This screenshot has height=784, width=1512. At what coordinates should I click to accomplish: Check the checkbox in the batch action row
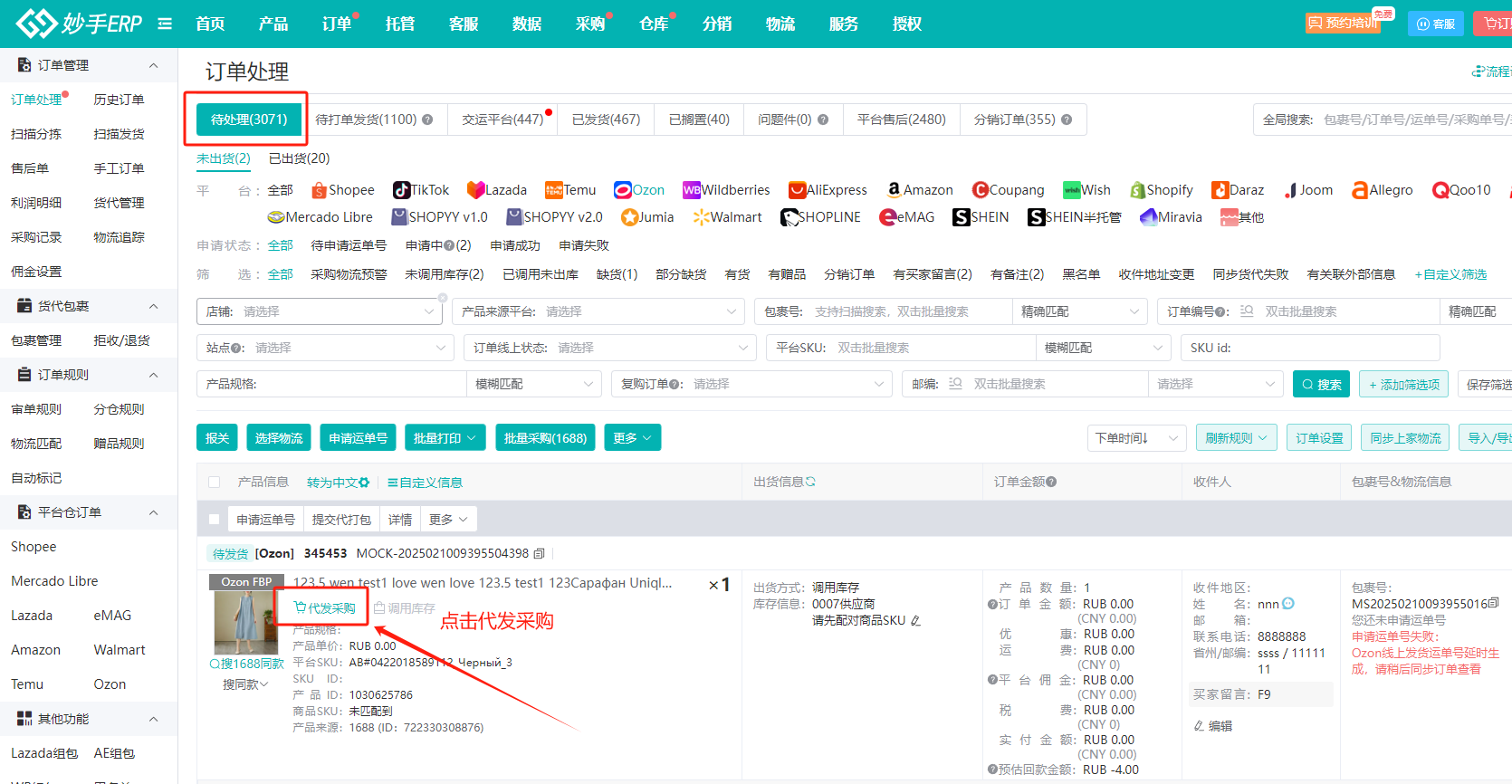pos(215,520)
